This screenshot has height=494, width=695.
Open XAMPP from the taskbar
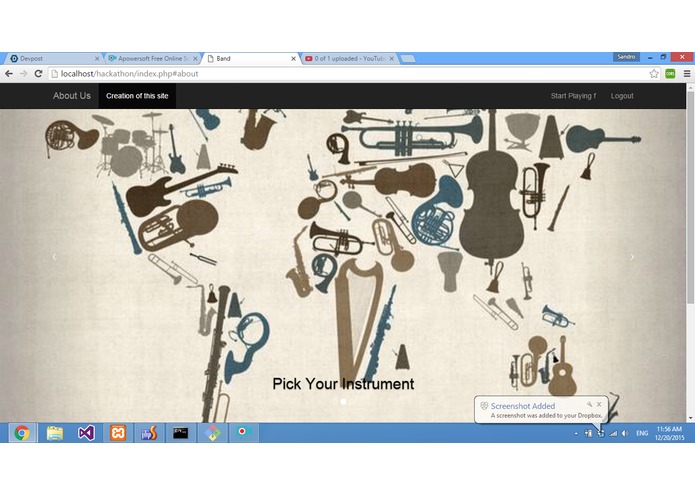pyautogui.click(x=118, y=433)
